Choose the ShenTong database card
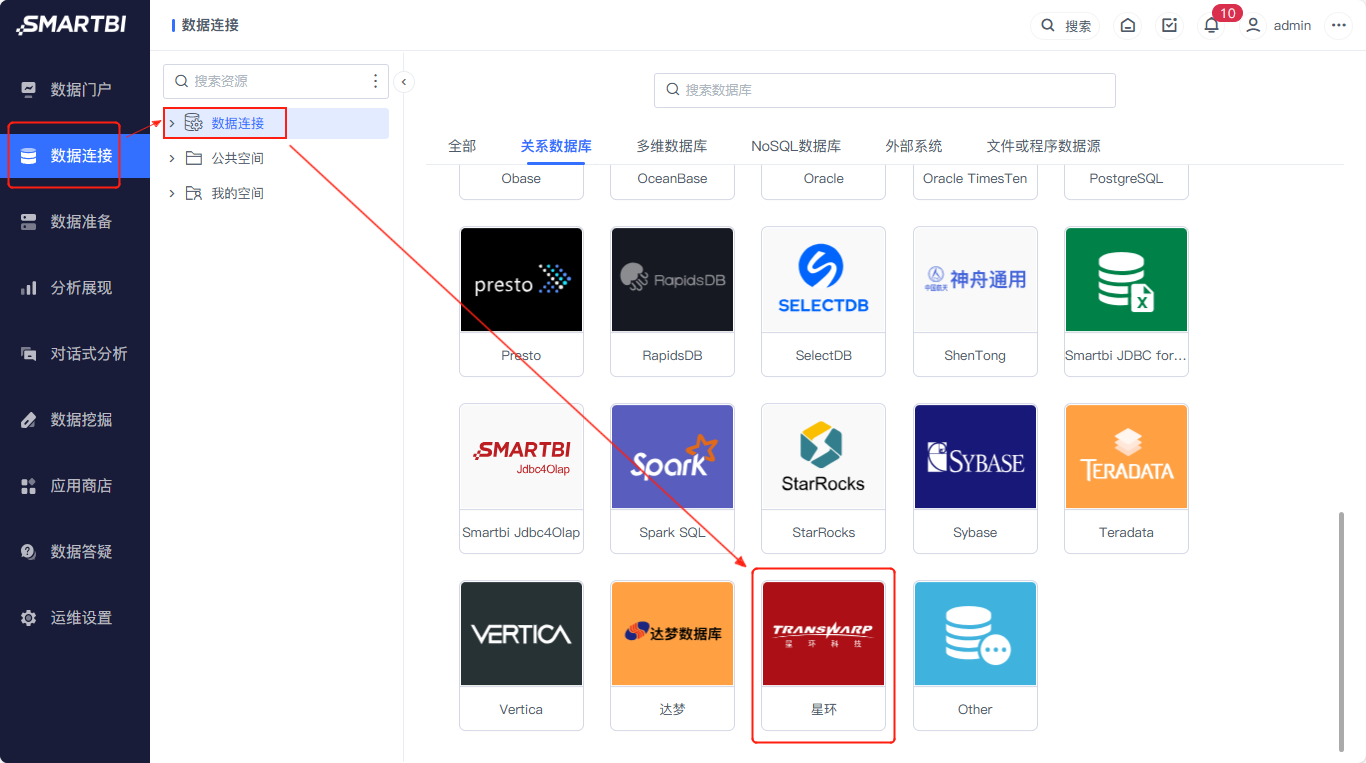The image size is (1366, 763). pyautogui.click(x=975, y=301)
